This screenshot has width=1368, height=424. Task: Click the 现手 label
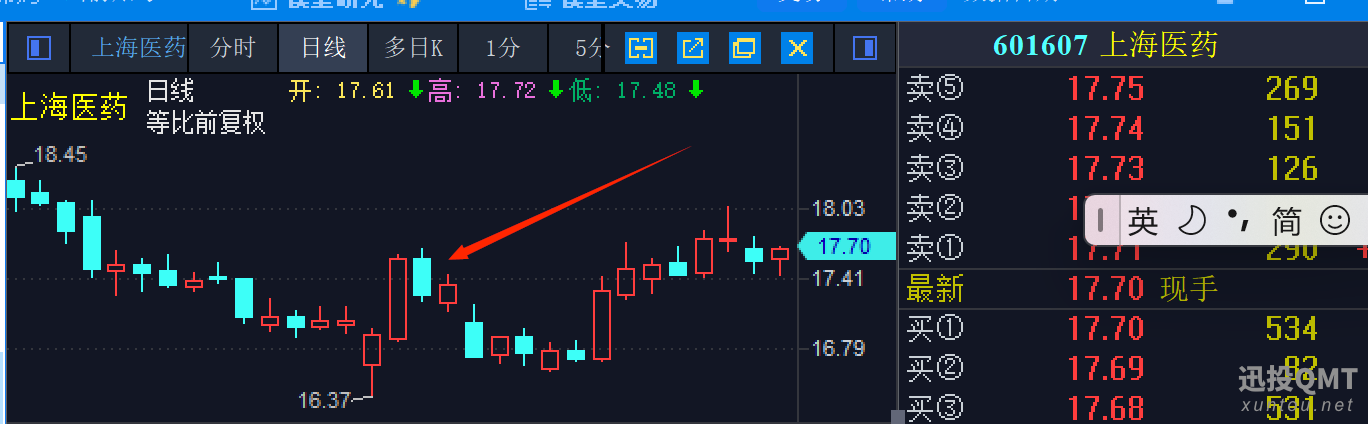[x=1189, y=289]
